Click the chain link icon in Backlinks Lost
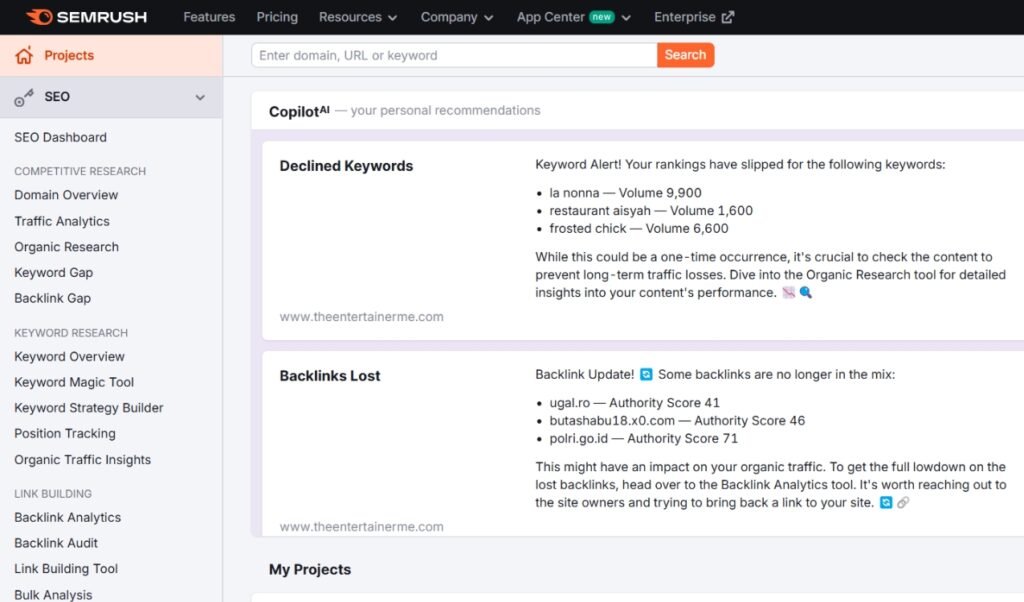 click(903, 503)
